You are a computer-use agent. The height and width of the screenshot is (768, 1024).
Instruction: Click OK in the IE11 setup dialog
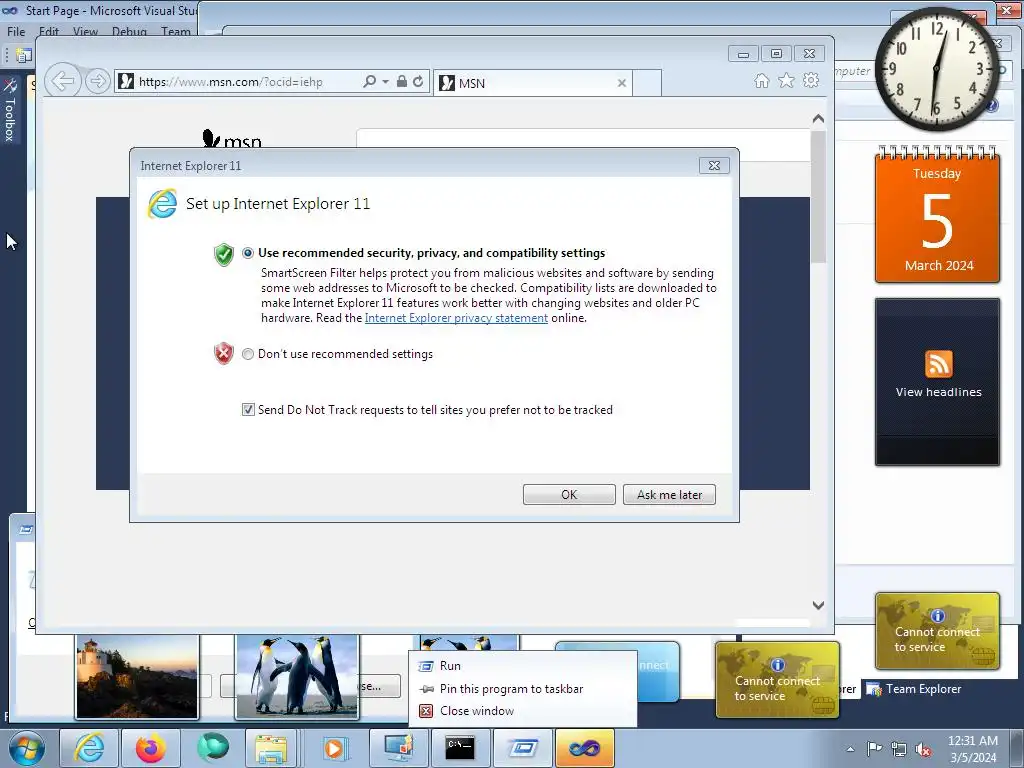tap(569, 494)
